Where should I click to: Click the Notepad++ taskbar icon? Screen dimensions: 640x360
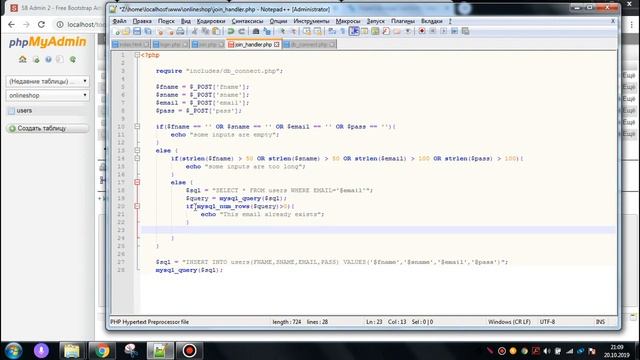(160, 351)
